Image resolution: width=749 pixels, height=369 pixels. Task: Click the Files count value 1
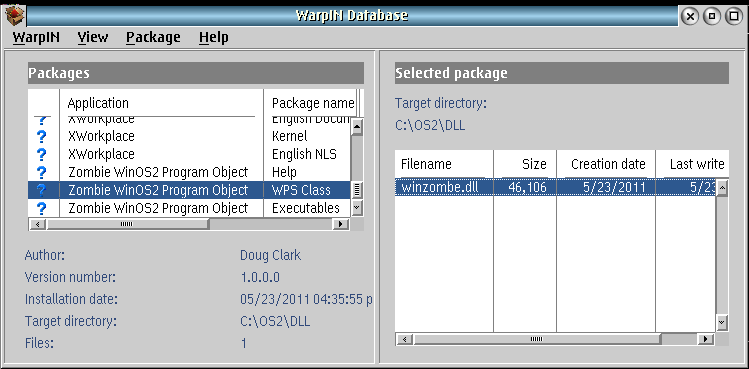(x=244, y=343)
